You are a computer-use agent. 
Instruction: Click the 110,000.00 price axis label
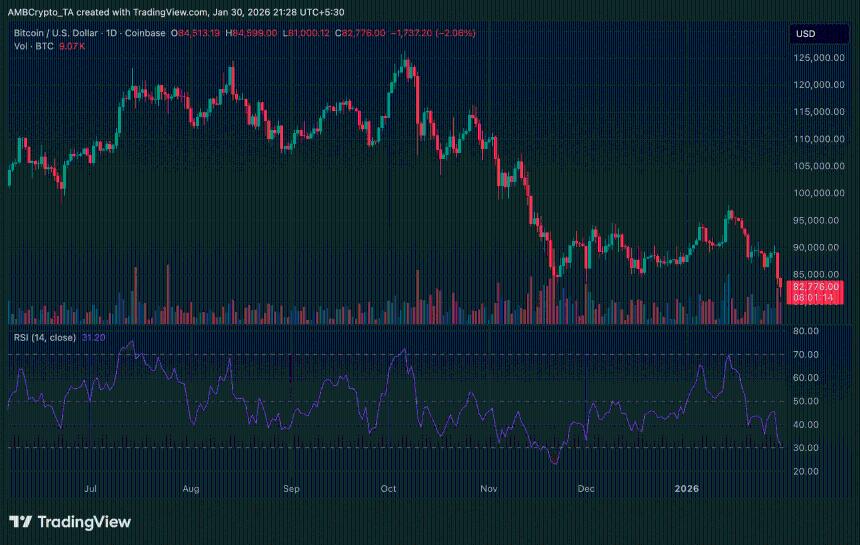pyautogui.click(x=819, y=139)
